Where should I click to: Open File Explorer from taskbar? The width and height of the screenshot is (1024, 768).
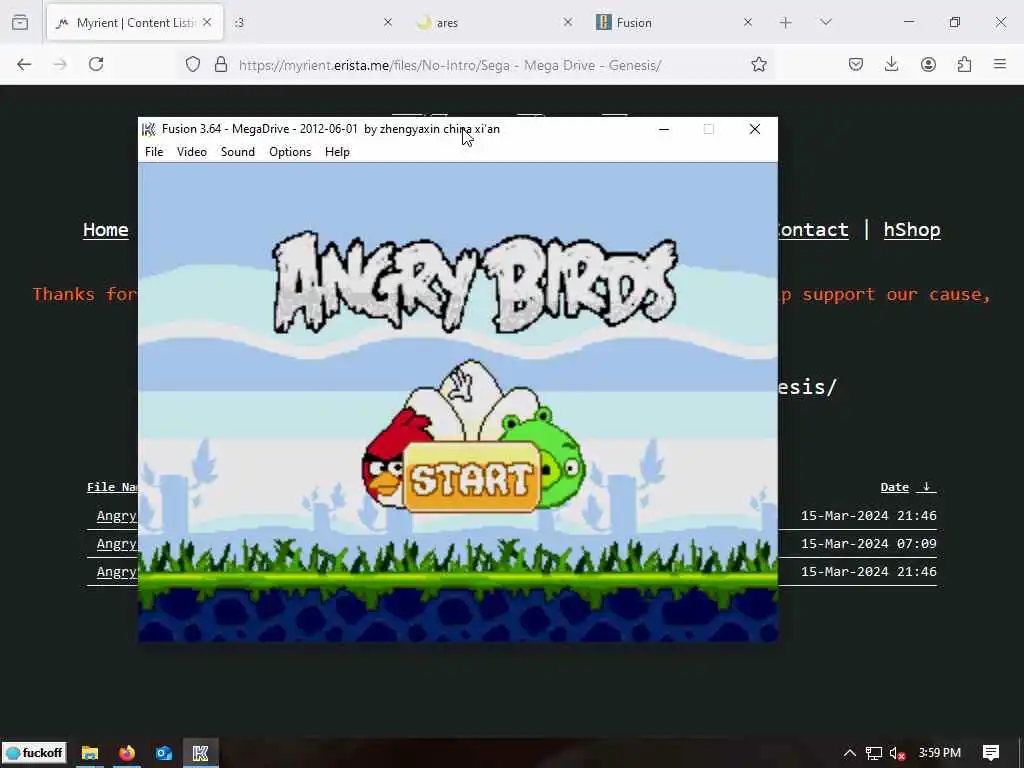pyautogui.click(x=89, y=753)
